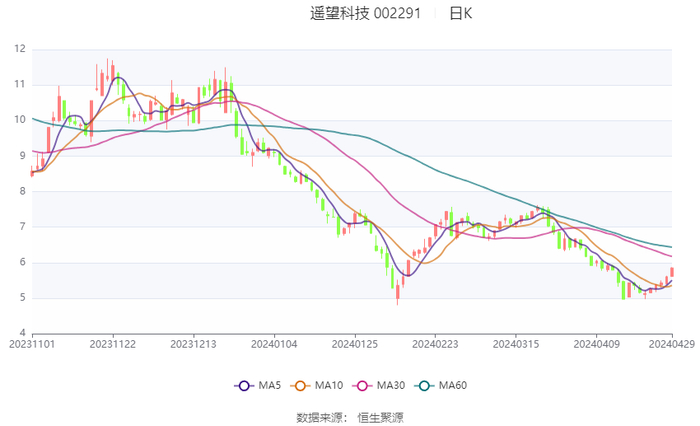This screenshot has width=700, height=426.
Task: Click the 数据来源 恒生聚源 source text
Action: click(x=350, y=416)
